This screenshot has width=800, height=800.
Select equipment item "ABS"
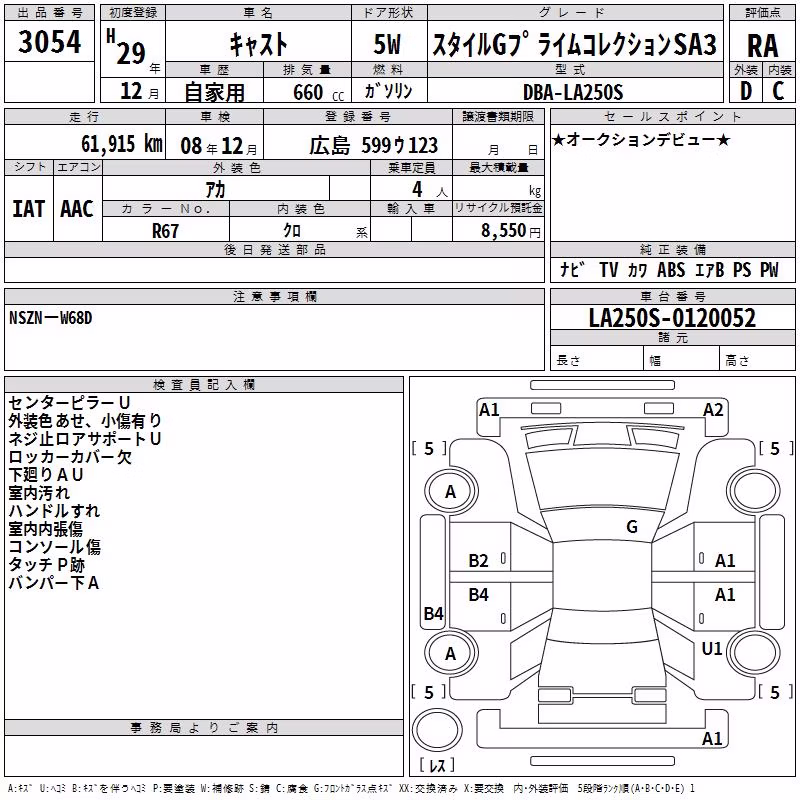tap(671, 269)
